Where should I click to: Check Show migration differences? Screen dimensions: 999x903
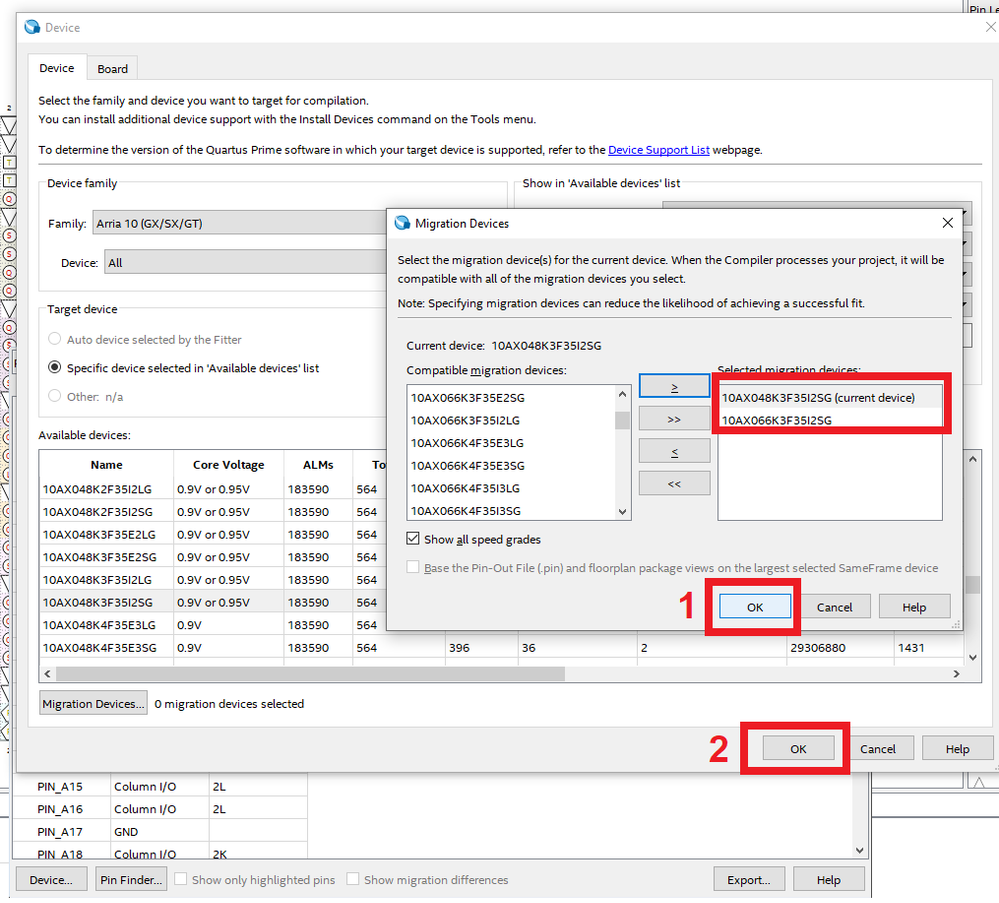(353, 879)
